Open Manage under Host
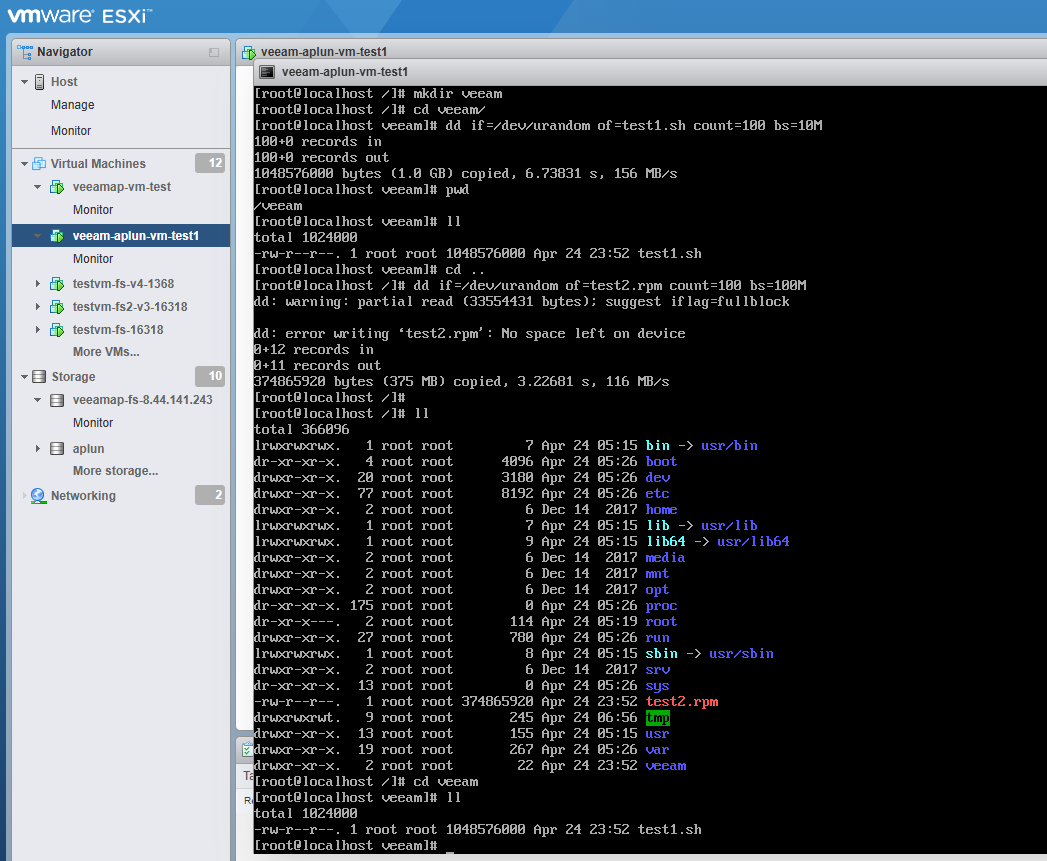 click(73, 105)
